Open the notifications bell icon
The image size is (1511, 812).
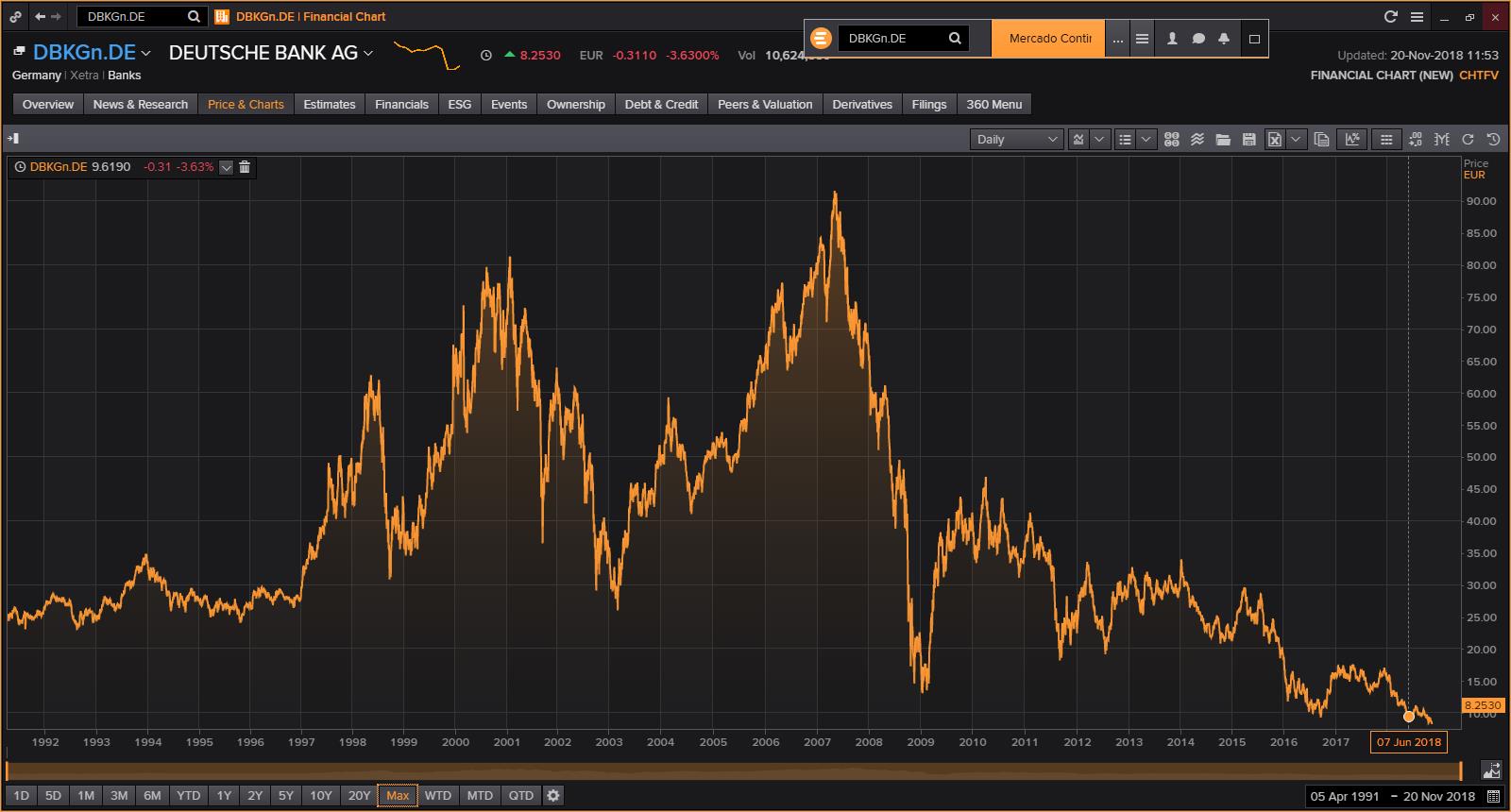pos(1224,39)
